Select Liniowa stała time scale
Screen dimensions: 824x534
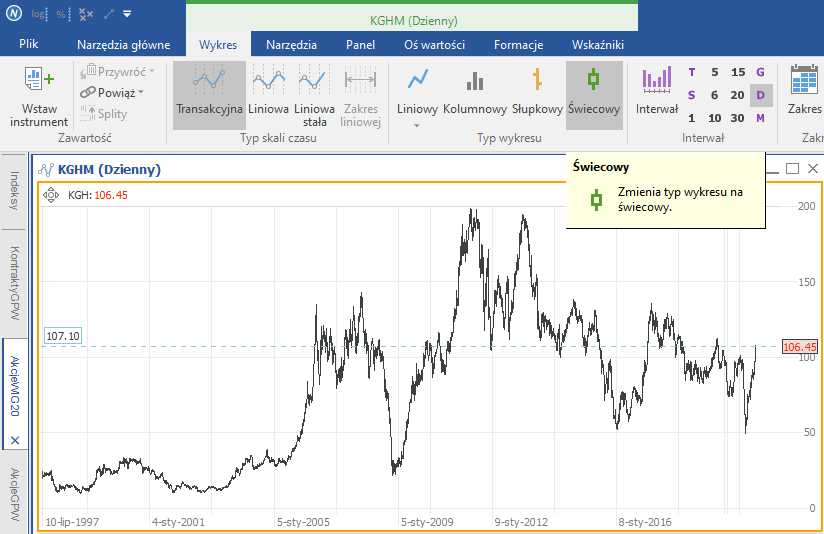[x=314, y=95]
